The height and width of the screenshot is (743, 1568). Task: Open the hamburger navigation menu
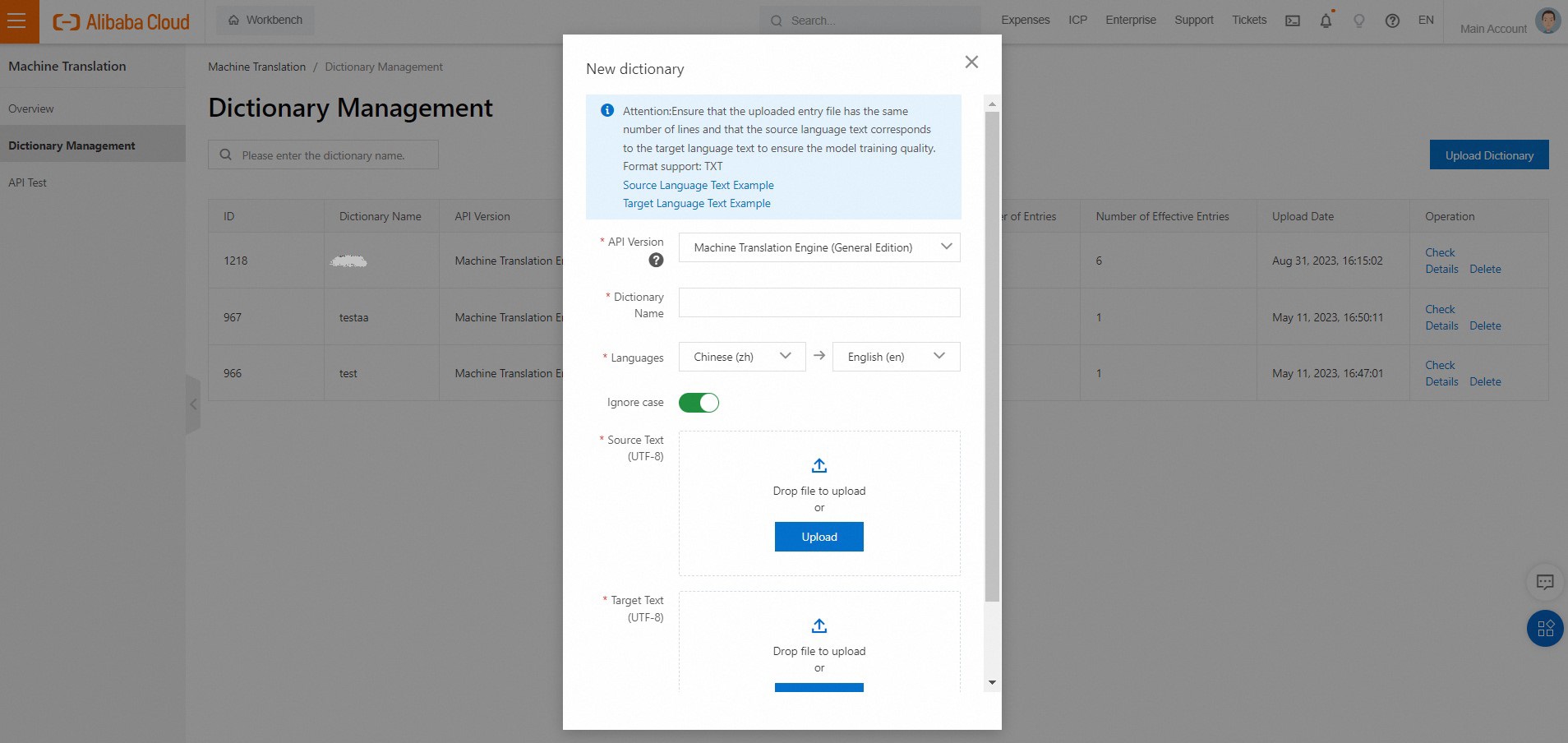(17, 21)
